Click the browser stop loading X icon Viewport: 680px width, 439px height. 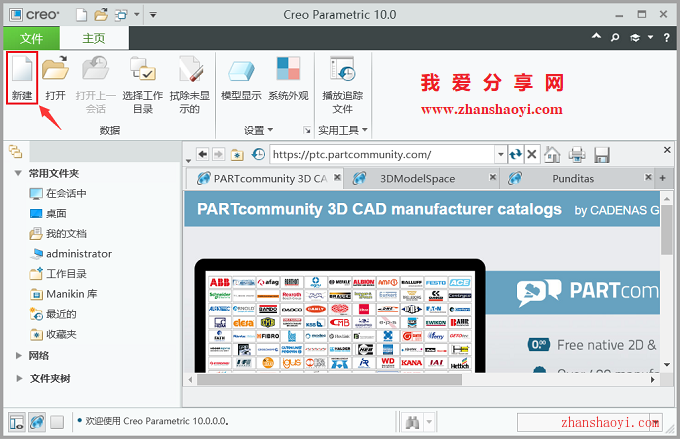click(x=532, y=154)
